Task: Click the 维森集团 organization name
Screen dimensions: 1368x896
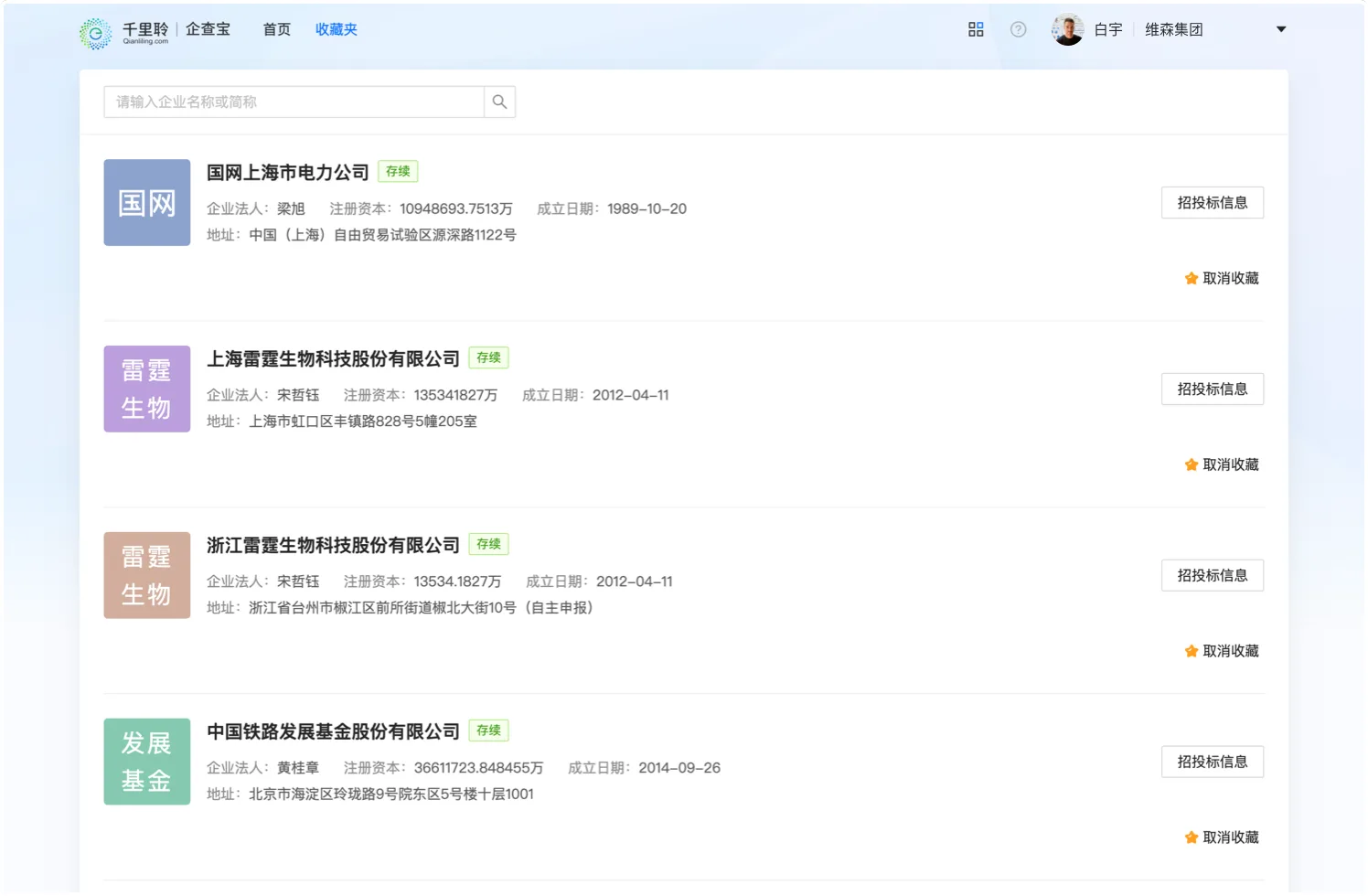Action: click(1174, 30)
